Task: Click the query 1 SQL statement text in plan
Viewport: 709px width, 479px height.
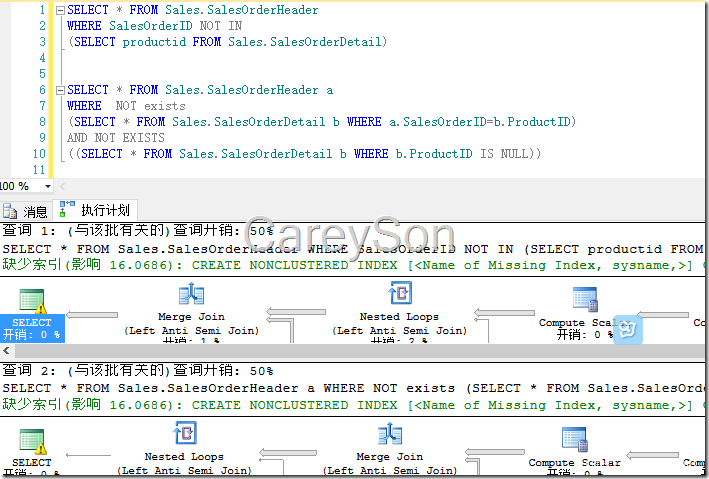Action: click(353, 249)
